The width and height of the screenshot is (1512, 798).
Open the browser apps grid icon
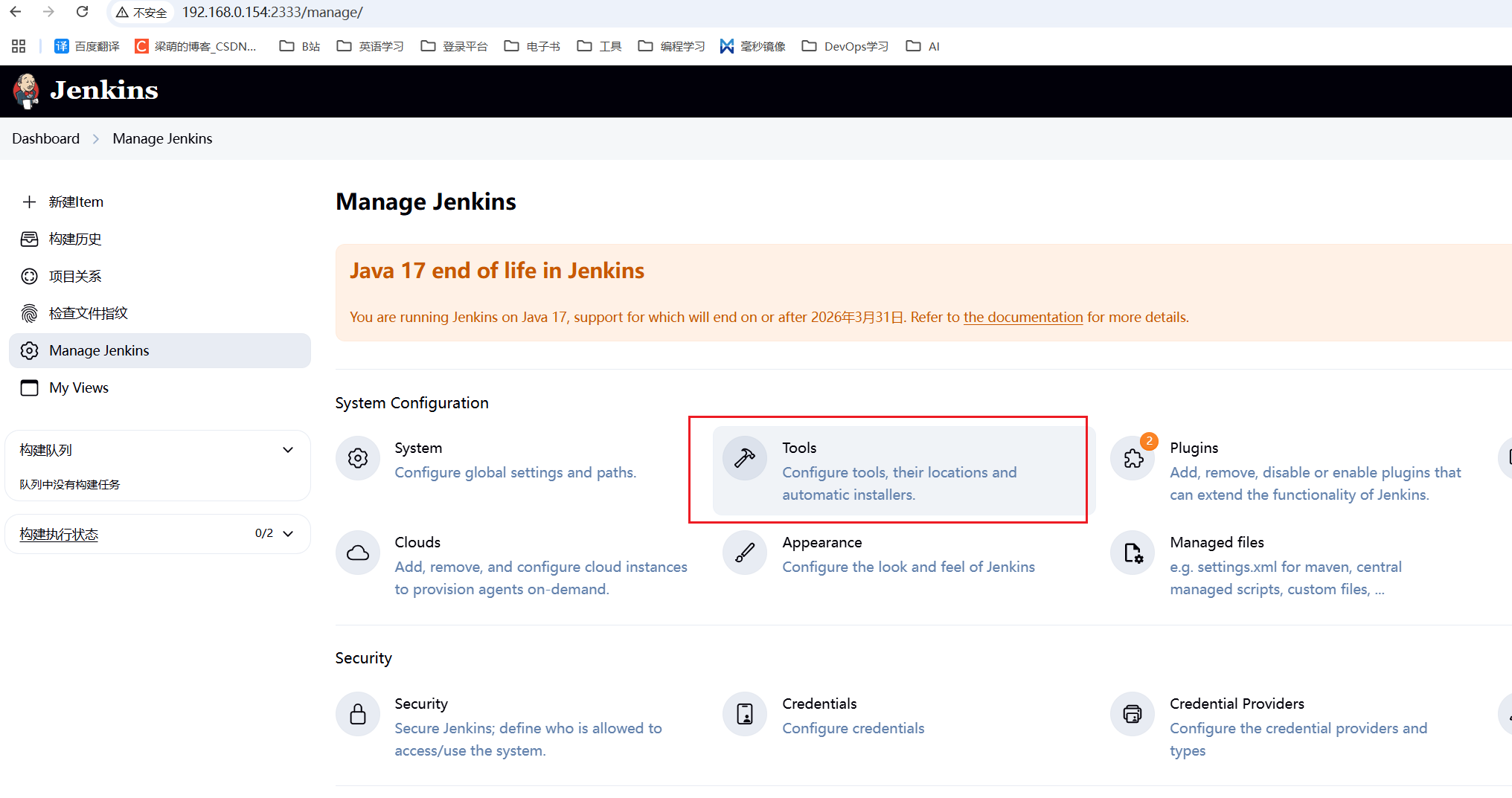[x=19, y=46]
